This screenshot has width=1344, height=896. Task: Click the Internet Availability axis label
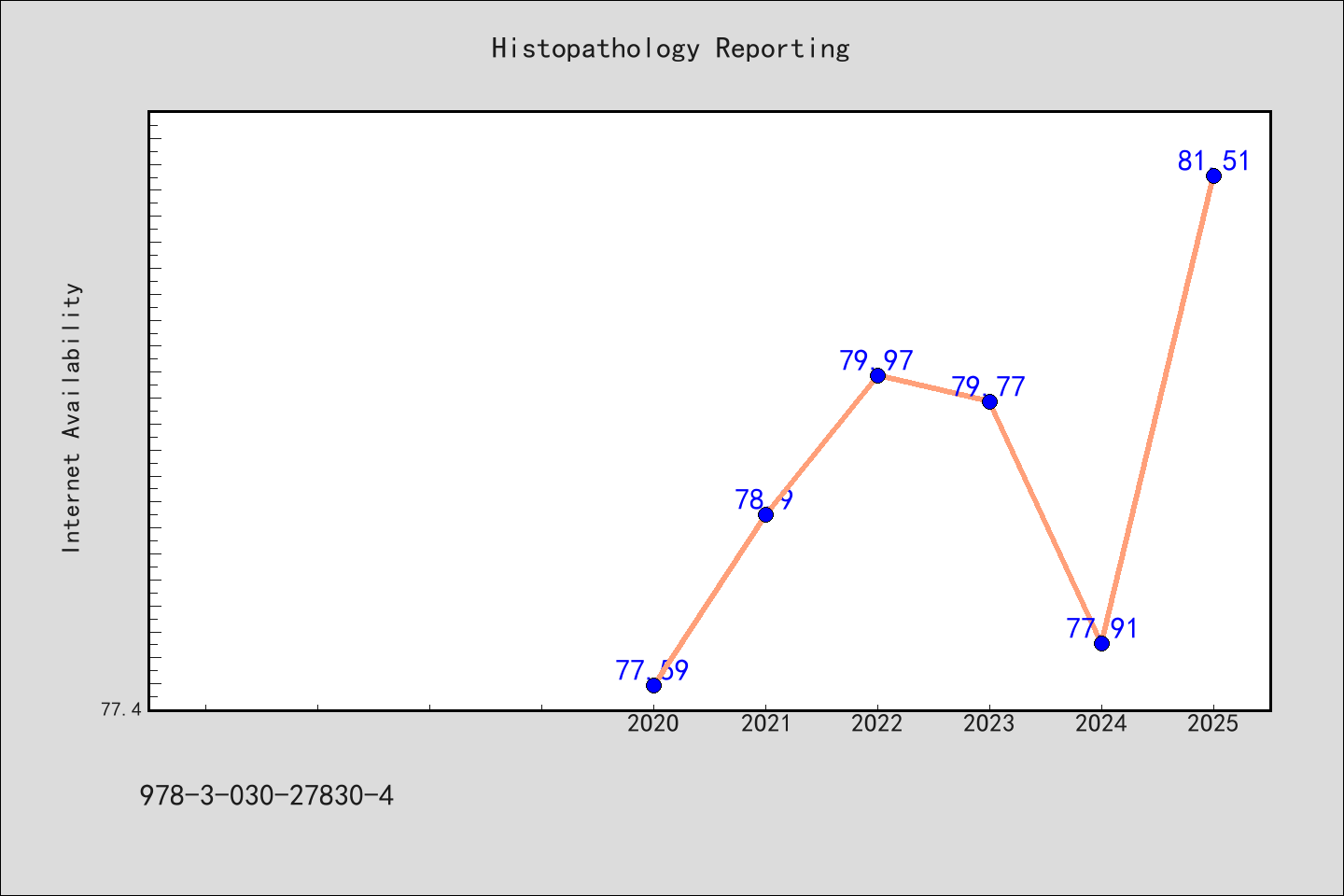(x=72, y=417)
